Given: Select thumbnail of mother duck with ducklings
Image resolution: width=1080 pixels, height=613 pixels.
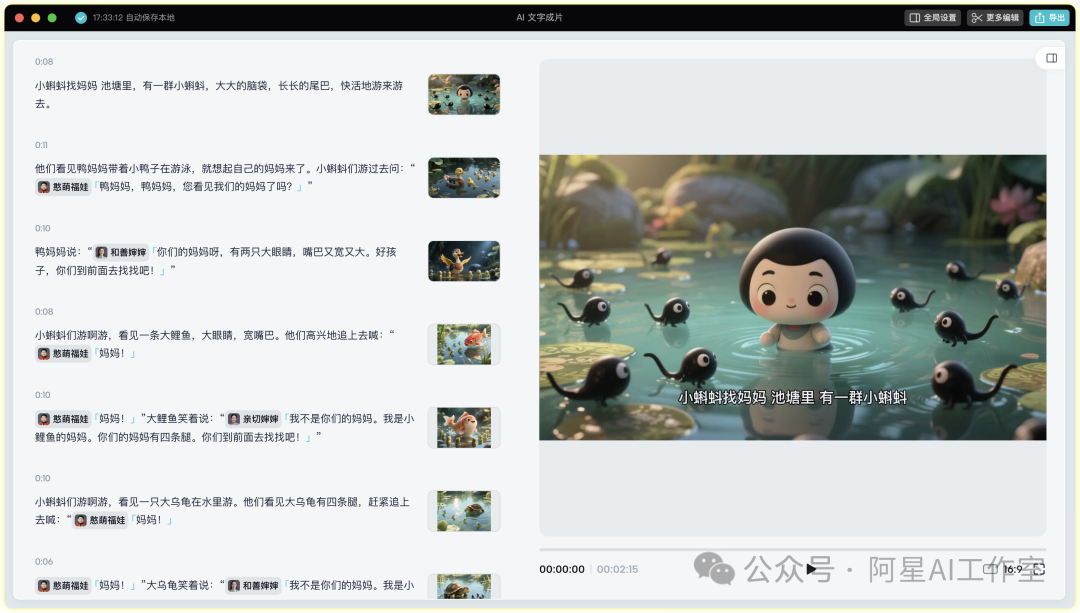Looking at the screenshot, I should pyautogui.click(x=464, y=178).
